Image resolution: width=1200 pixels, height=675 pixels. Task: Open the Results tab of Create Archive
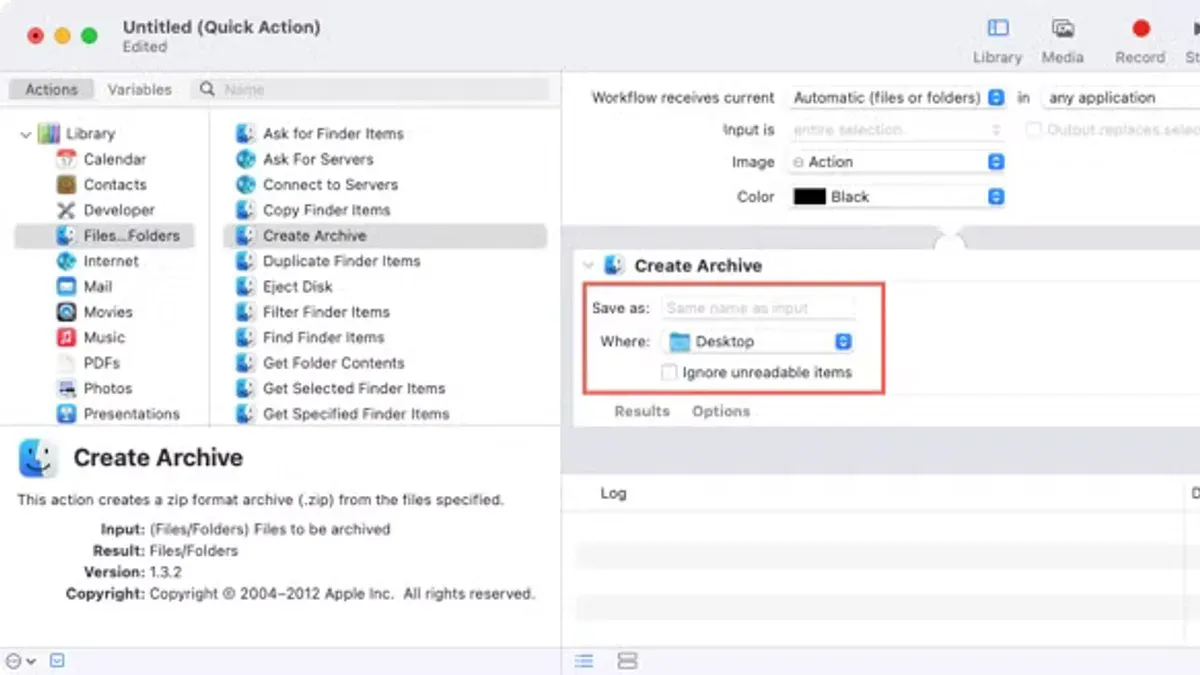[642, 411]
